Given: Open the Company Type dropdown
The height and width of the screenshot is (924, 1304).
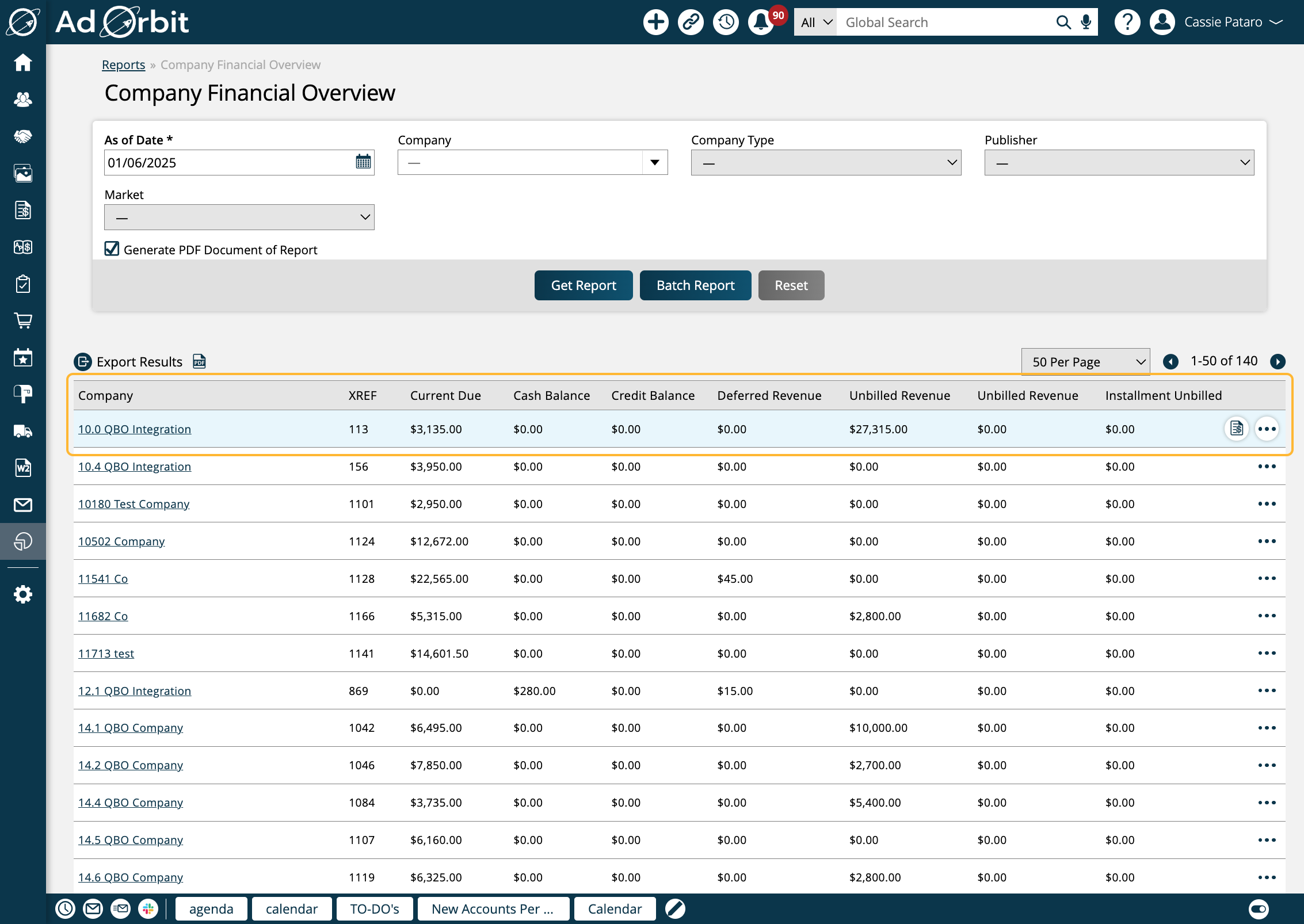Looking at the screenshot, I should [x=825, y=162].
